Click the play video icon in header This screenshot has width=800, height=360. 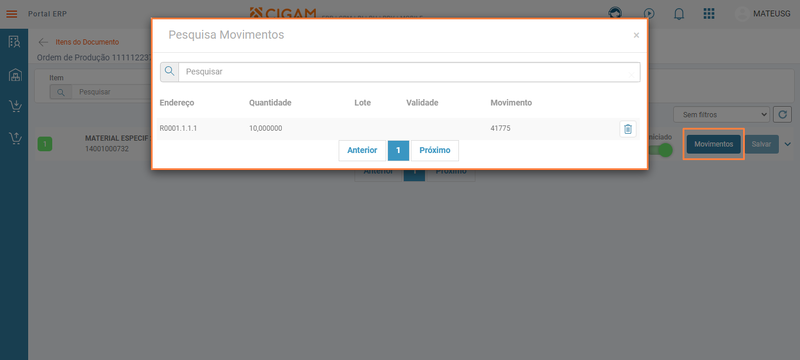click(648, 14)
